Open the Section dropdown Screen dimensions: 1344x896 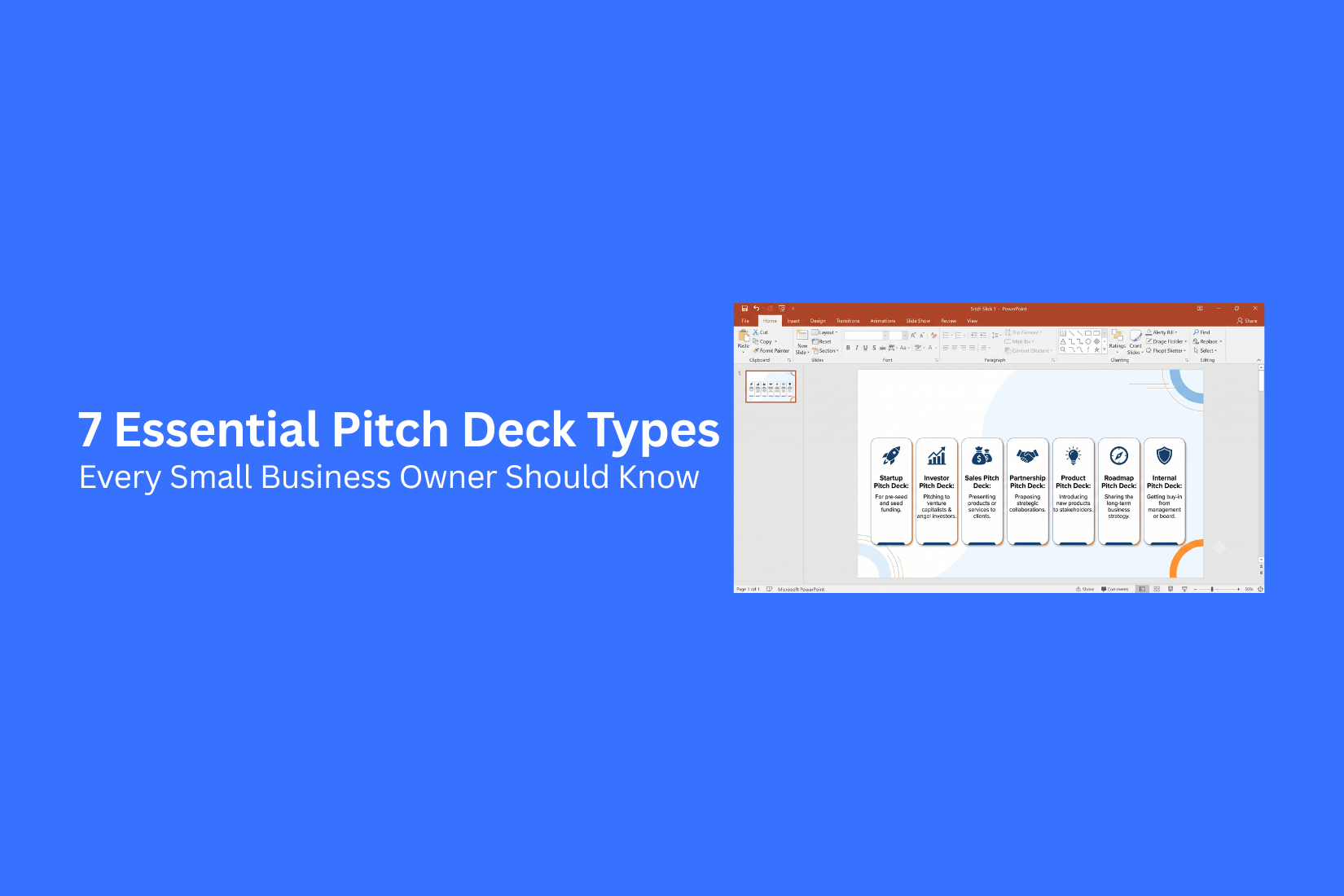(x=825, y=351)
